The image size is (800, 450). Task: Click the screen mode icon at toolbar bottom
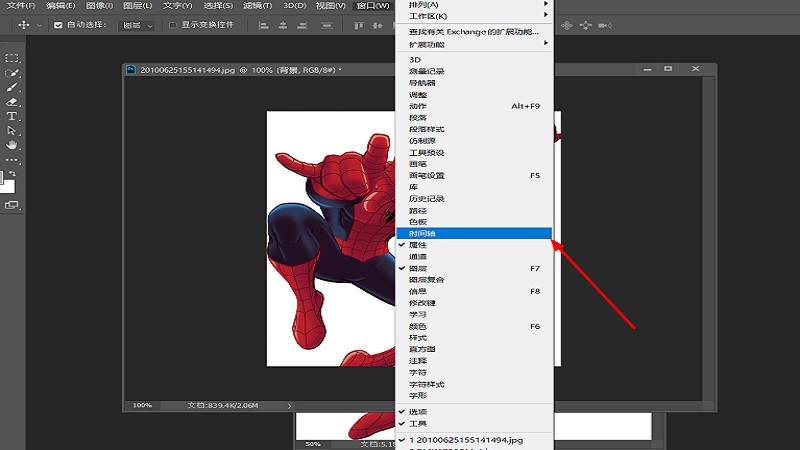point(11,205)
